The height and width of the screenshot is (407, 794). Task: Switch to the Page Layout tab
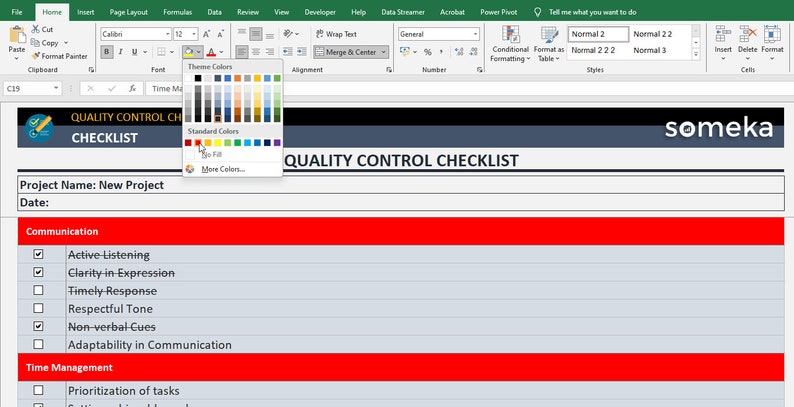129,12
